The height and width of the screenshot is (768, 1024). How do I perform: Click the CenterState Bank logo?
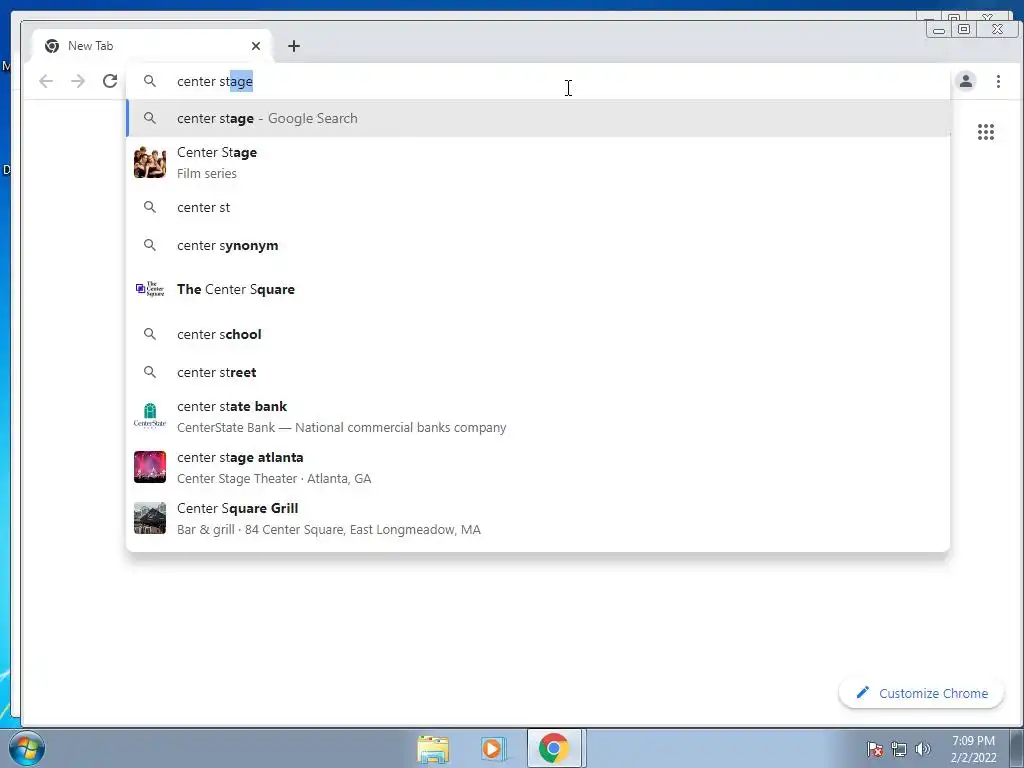click(x=150, y=416)
